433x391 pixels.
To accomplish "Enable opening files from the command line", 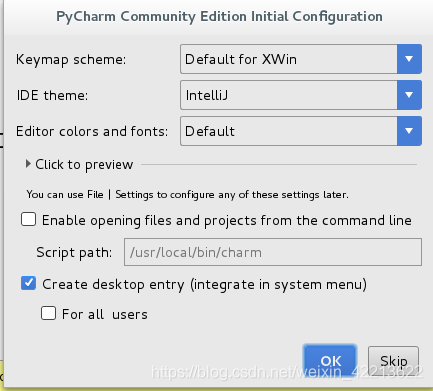I will [28, 220].
